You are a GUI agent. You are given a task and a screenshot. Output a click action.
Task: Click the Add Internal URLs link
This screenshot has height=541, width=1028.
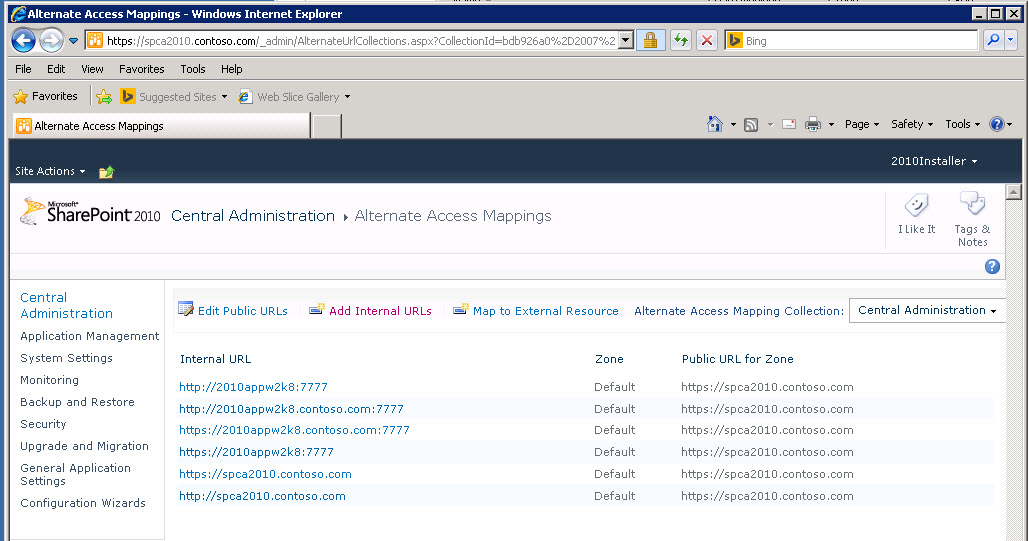(x=370, y=310)
